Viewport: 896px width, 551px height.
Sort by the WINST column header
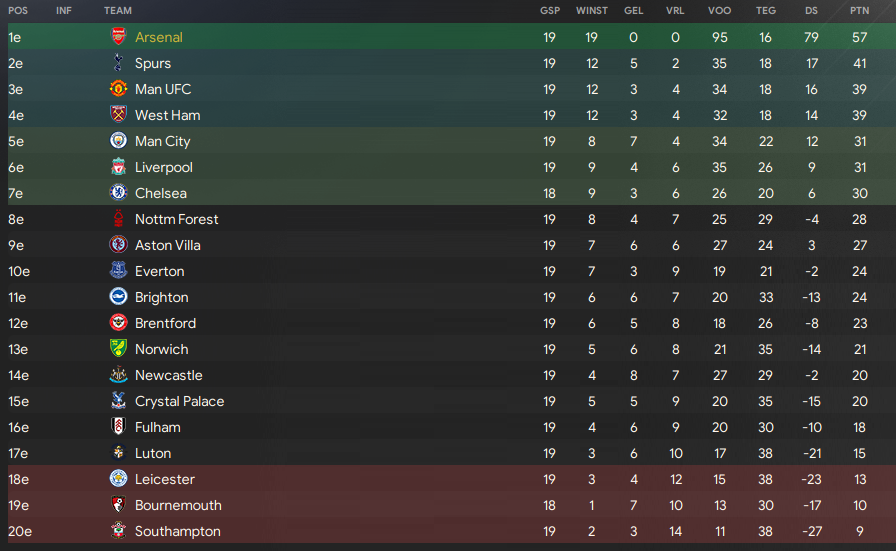[x=591, y=10]
